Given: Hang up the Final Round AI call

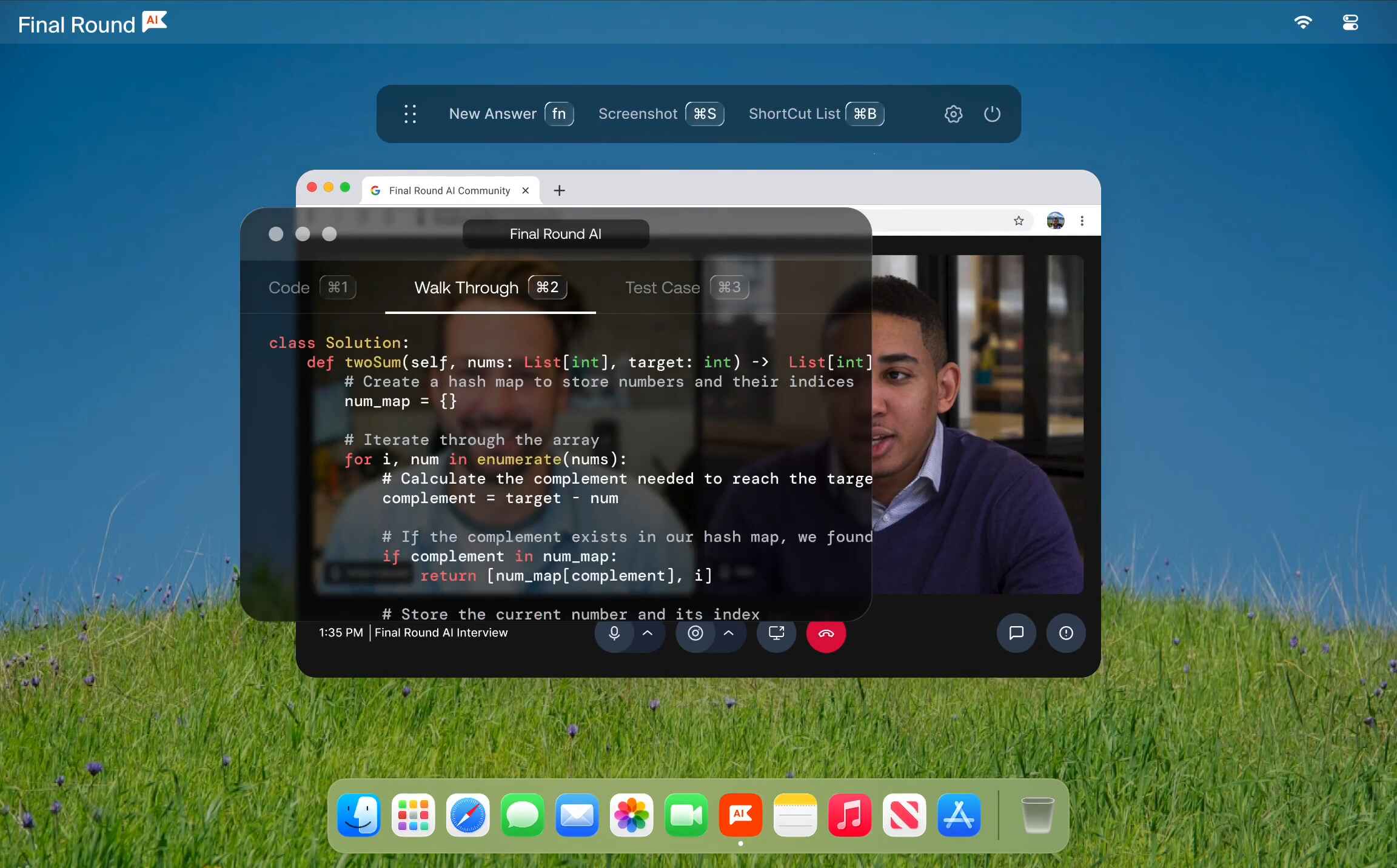Looking at the screenshot, I should (826, 635).
